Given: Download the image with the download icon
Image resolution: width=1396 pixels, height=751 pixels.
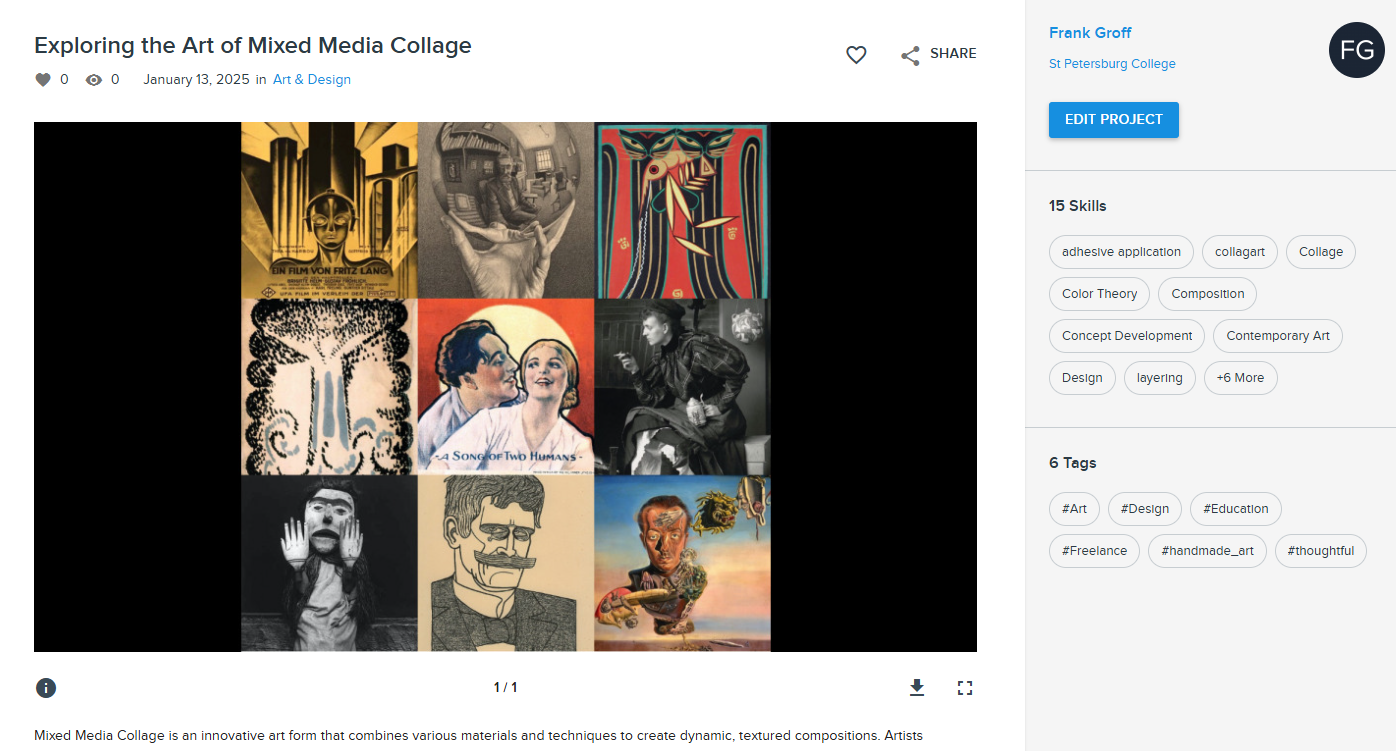Looking at the screenshot, I should (x=917, y=688).
